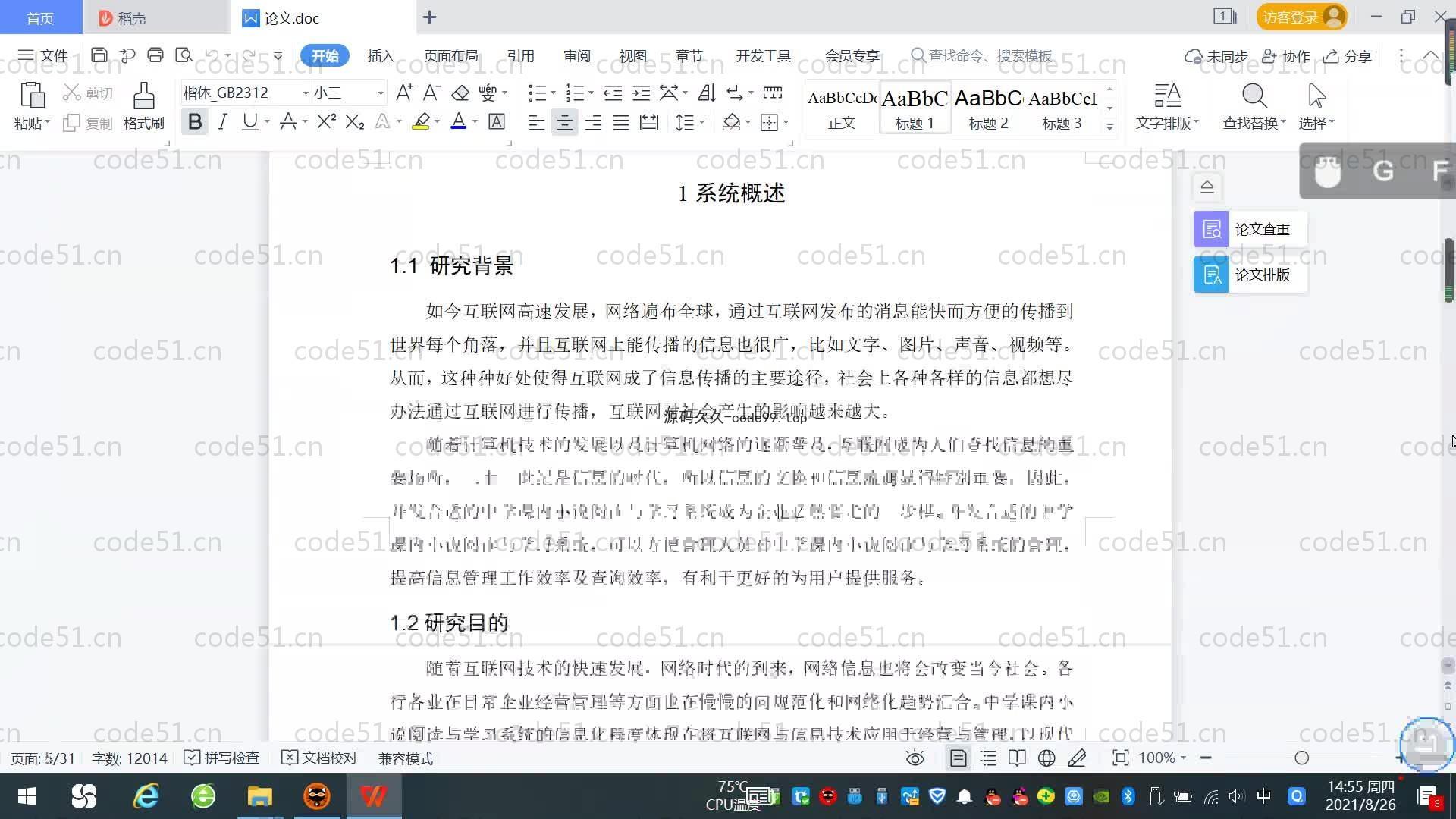Open font size dropdown 小三
Viewport: 1456px width, 819px height.
381,93
